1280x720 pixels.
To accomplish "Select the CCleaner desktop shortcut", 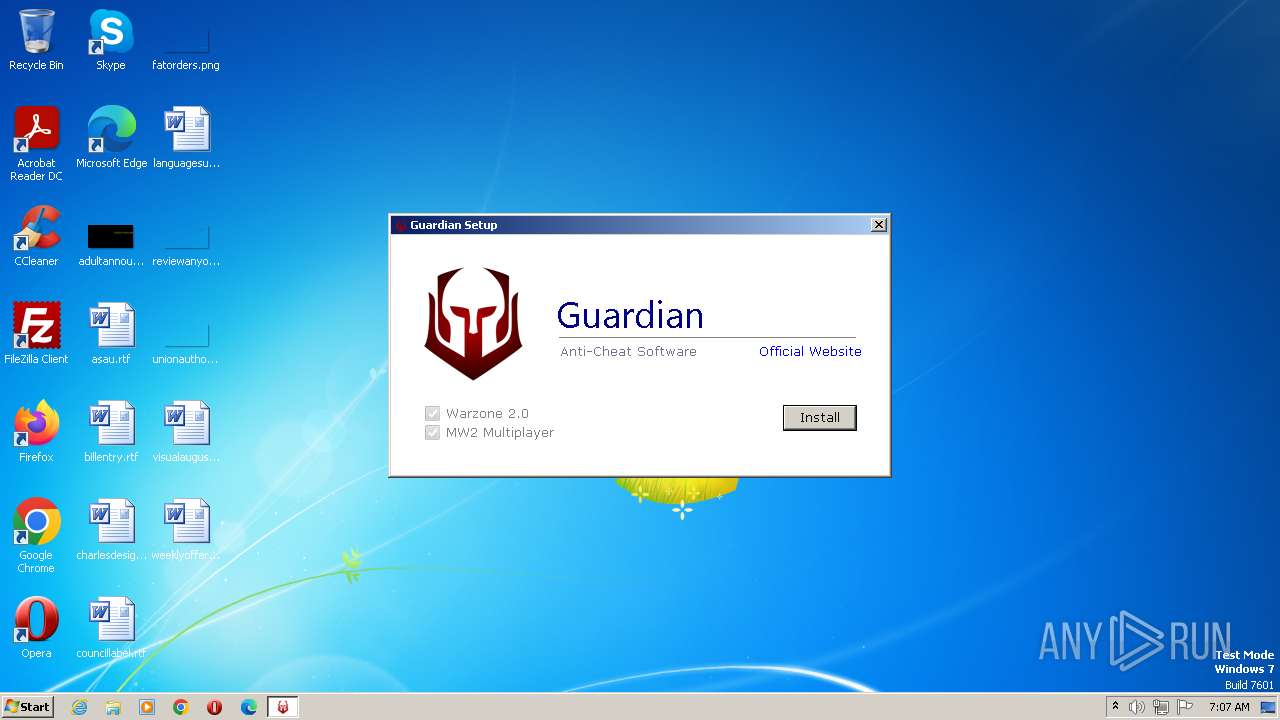I will pos(36,236).
